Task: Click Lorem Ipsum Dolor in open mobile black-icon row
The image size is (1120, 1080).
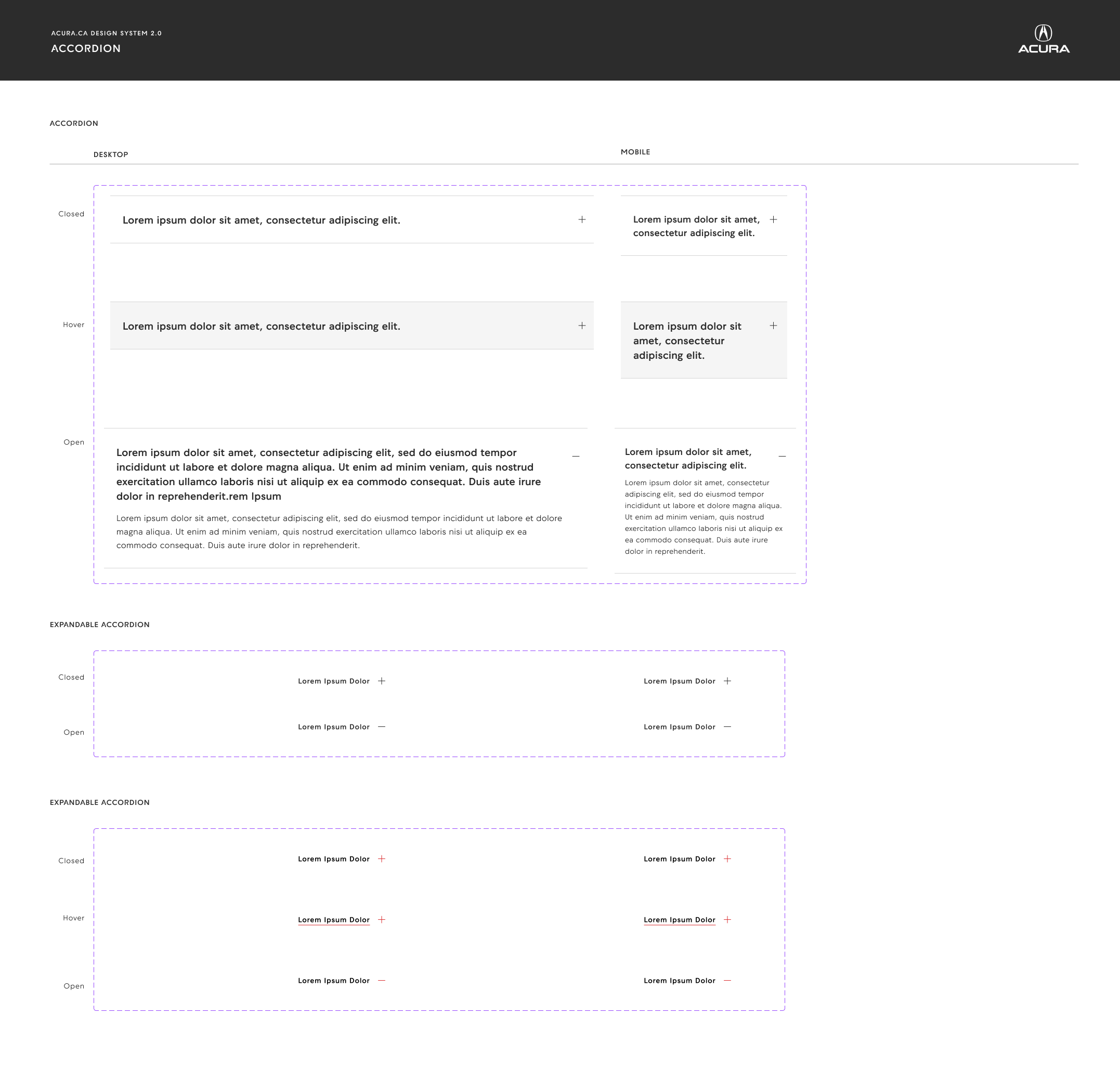Action: tap(680, 727)
